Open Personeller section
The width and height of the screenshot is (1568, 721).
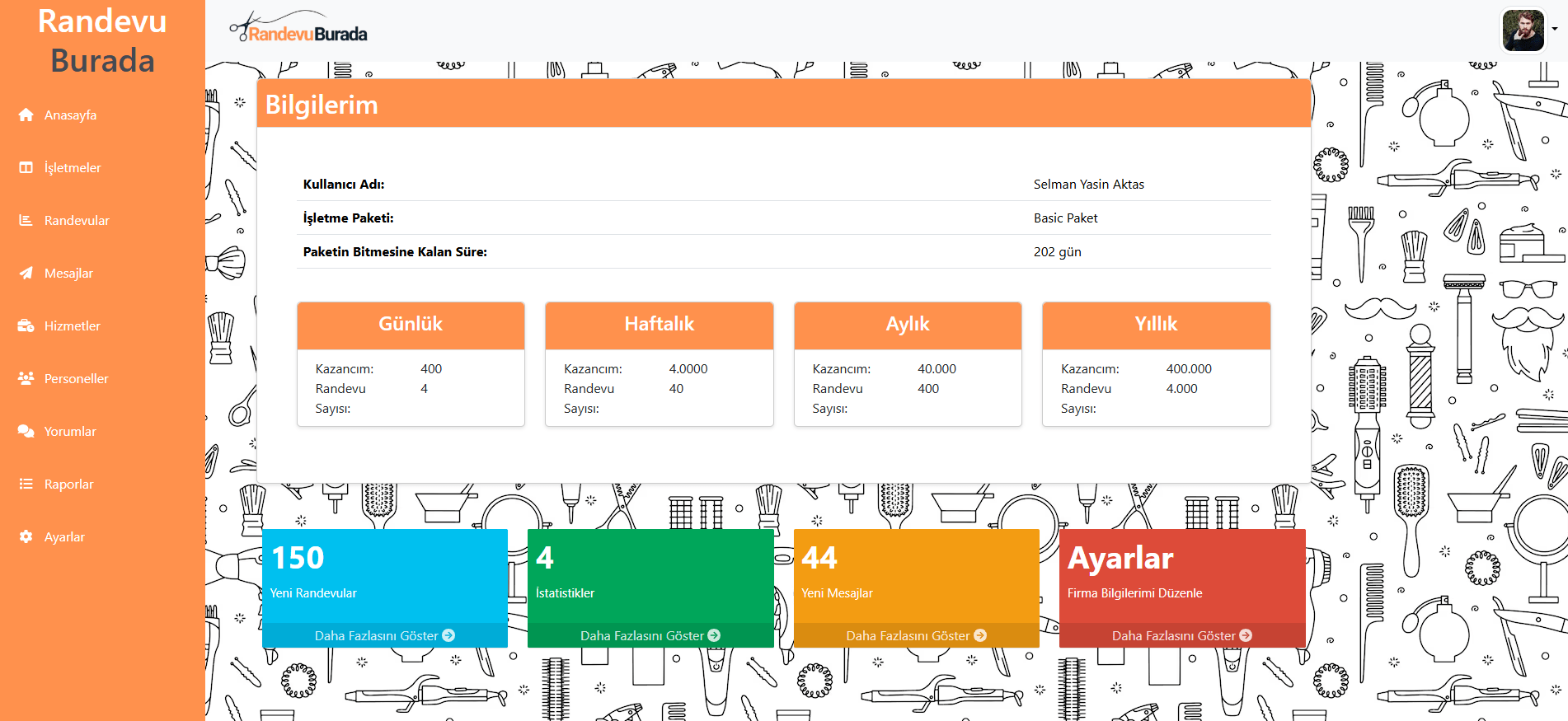click(76, 378)
